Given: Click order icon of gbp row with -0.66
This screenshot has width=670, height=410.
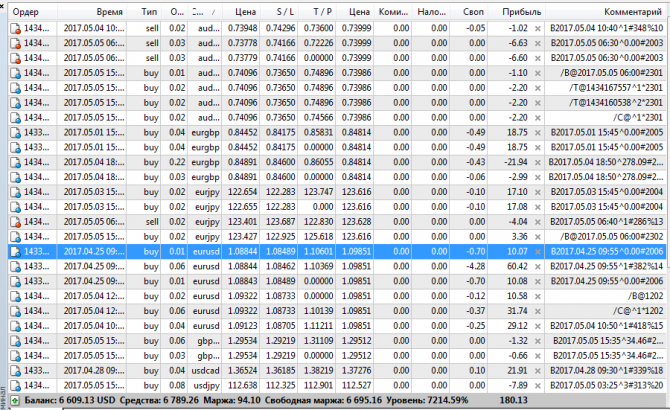Looking at the screenshot, I should [16, 356].
